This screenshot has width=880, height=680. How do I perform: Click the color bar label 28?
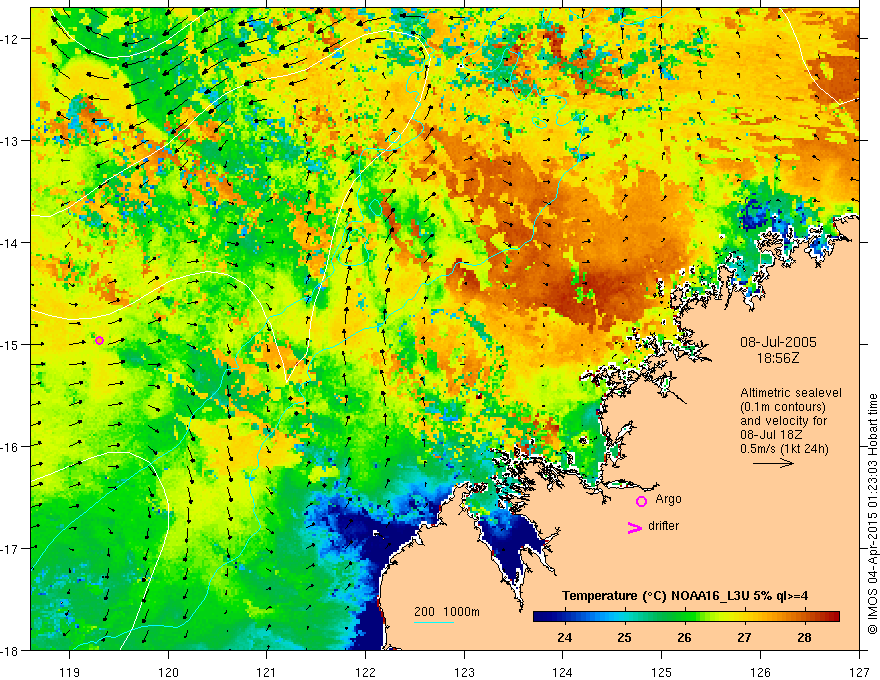coord(804,637)
